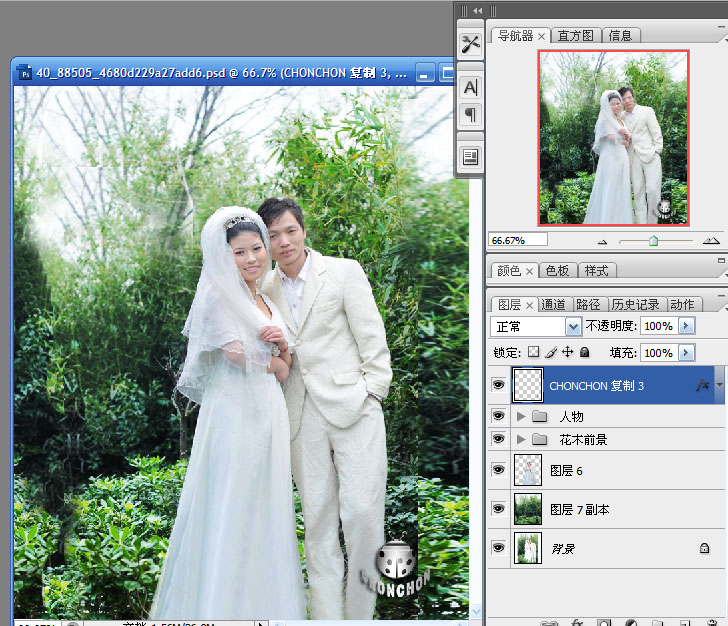Hide 图层 6 layer

point(499,470)
